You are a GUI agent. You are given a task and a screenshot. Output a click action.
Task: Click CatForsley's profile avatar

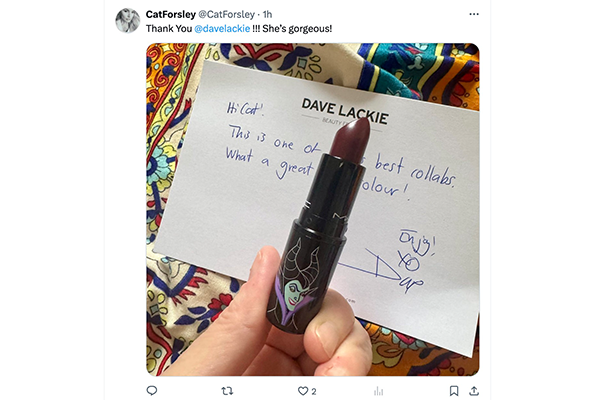(x=127, y=20)
